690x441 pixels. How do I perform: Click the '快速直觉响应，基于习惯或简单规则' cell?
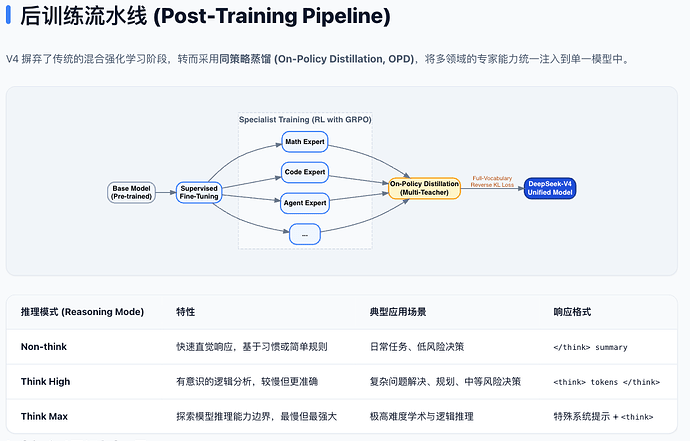252,347
